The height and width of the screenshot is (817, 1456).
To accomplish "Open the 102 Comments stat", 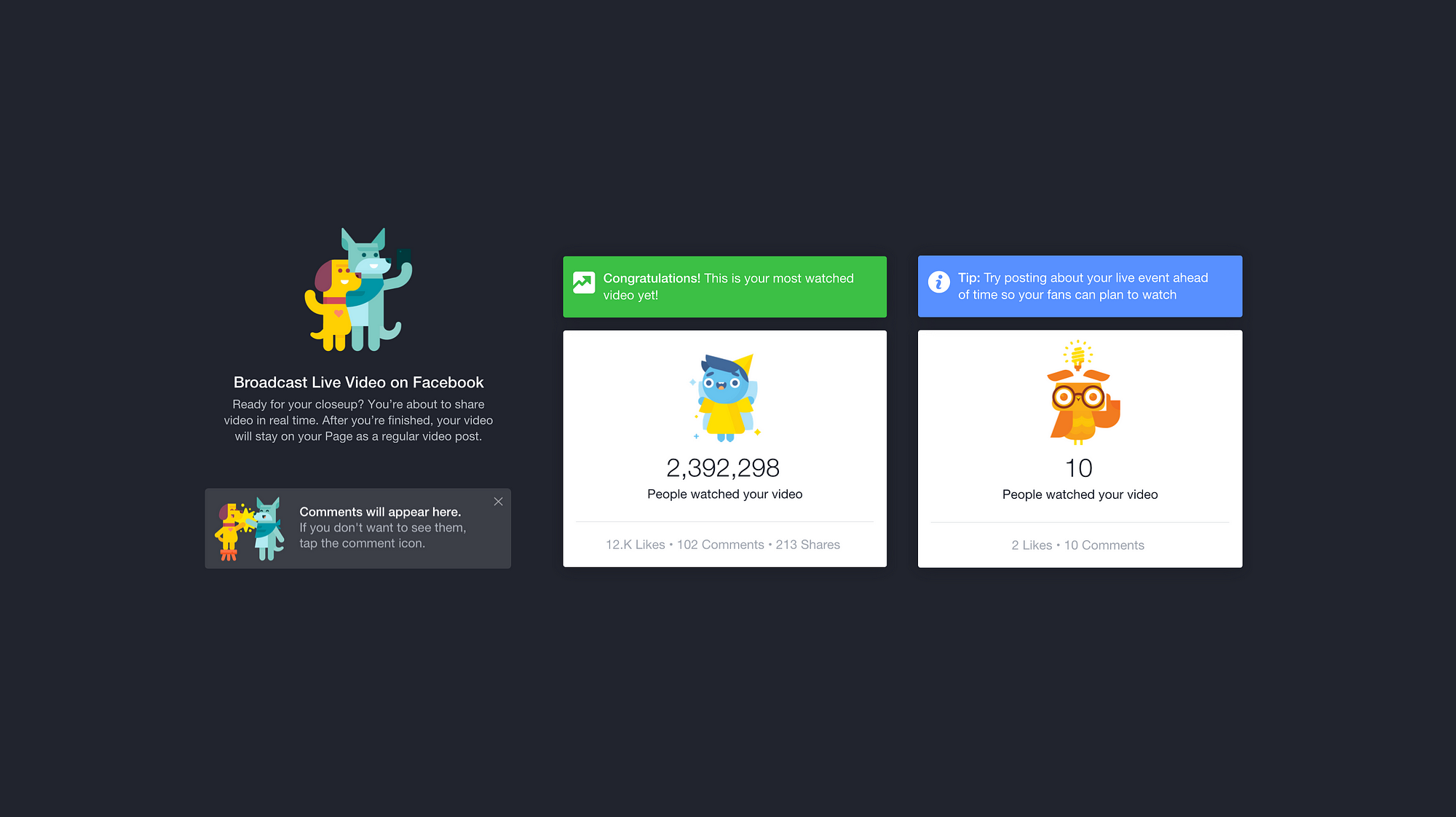I will [x=720, y=545].
